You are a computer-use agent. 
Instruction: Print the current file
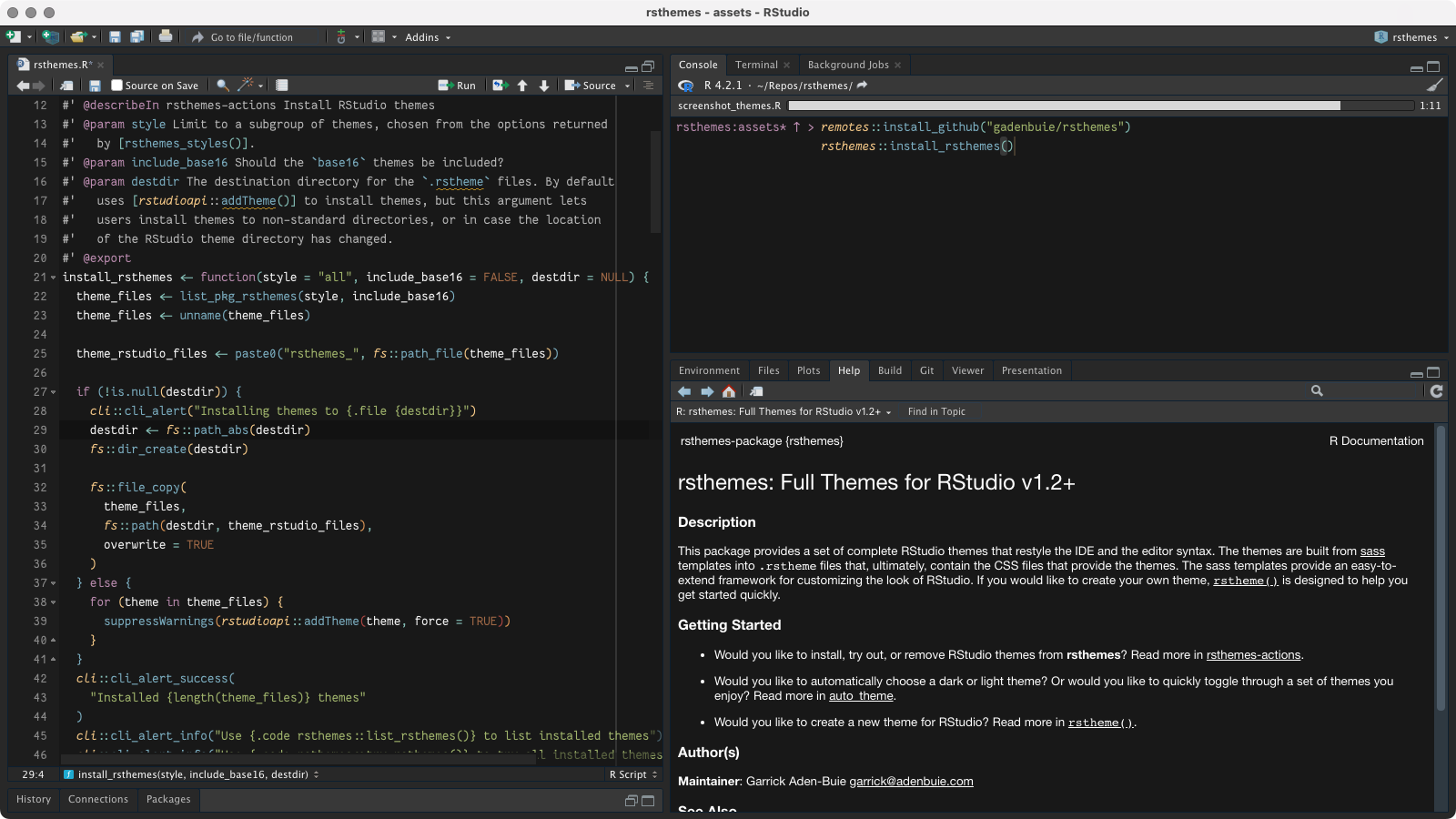tap(166, 36)
